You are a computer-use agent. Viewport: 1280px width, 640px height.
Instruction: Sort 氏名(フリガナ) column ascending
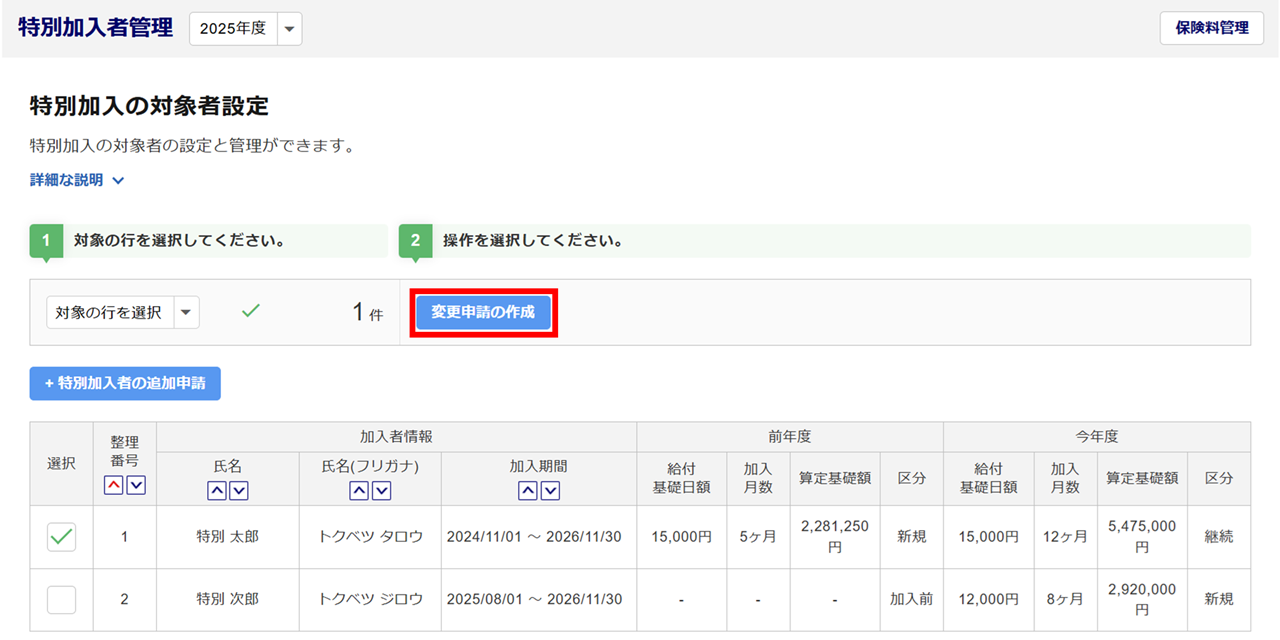359,491
